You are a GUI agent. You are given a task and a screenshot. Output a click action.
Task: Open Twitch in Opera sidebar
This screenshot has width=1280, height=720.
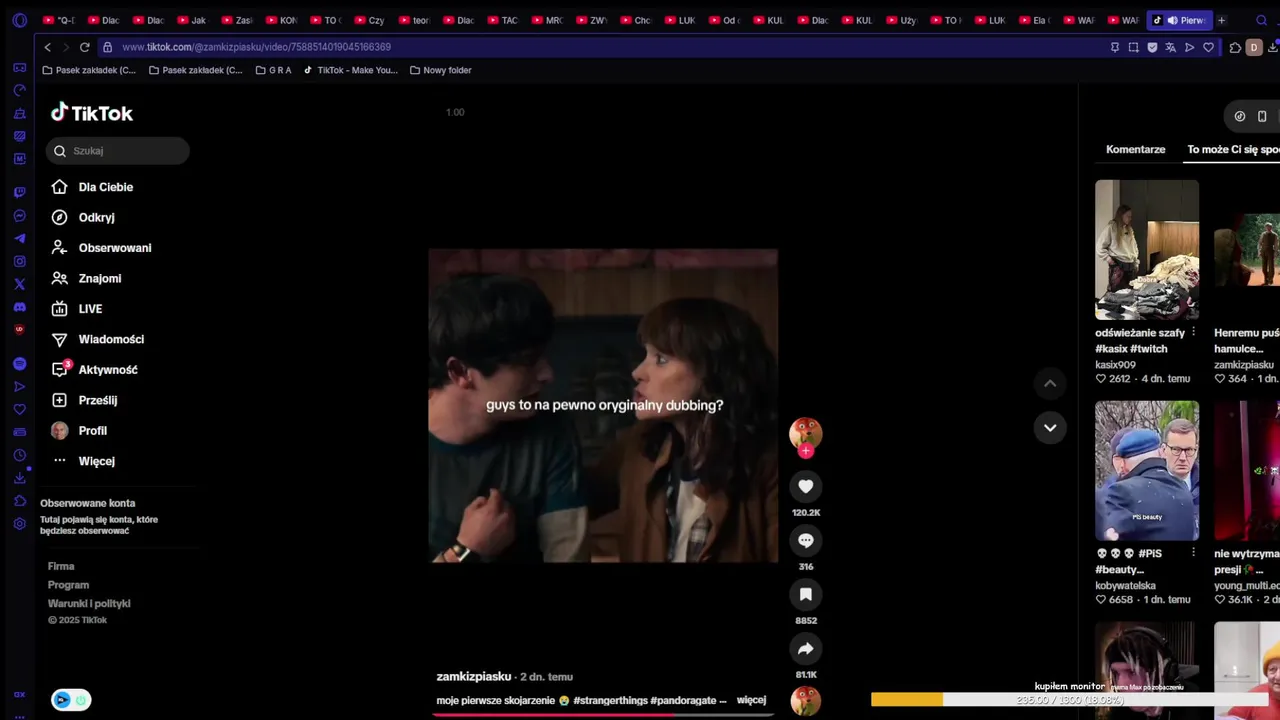(19, 192)
